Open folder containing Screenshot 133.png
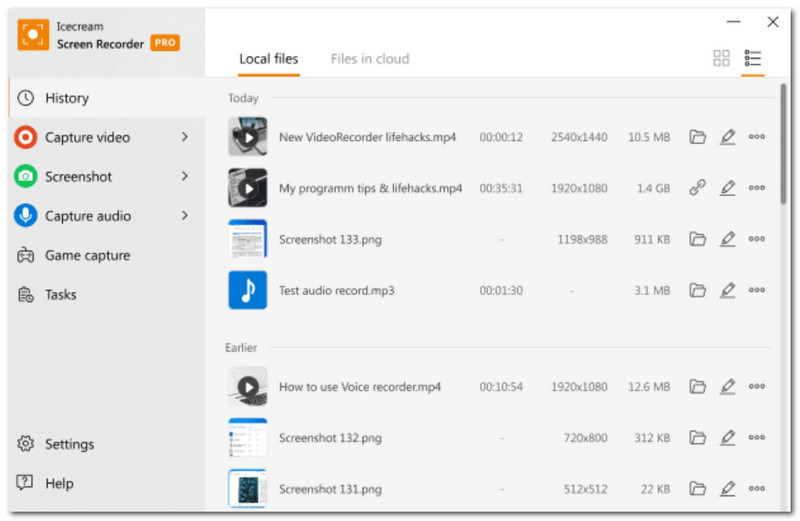This screenshot has width=800, height=521. (x=697, y=239)
